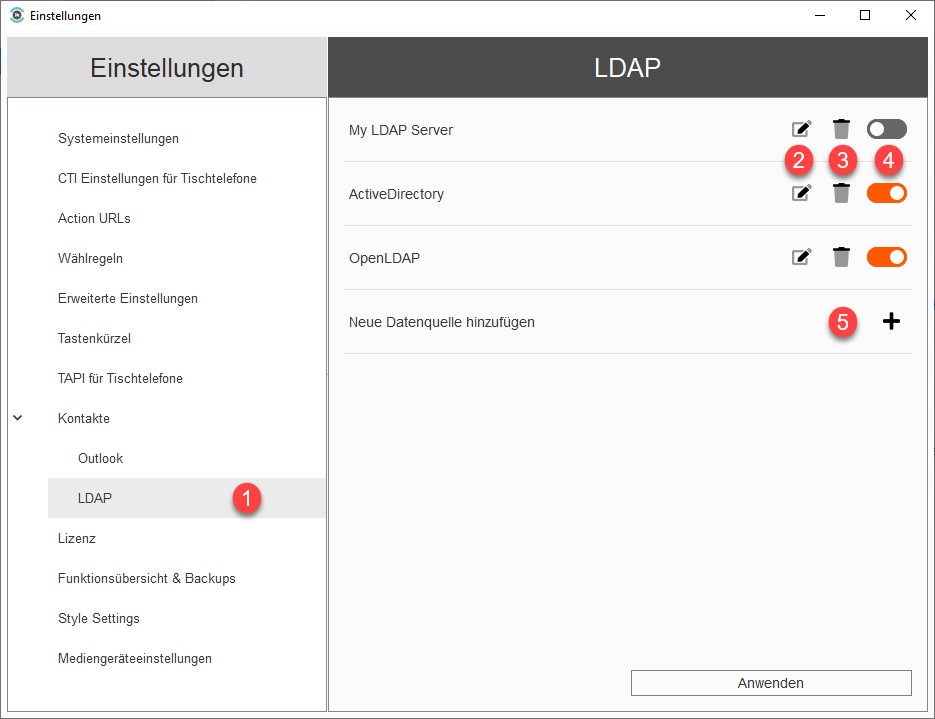Screen dimensions: 935x719
Task: Delete the My LDAP Server entry
Action: pyautogui.click(x=841, y=128)
